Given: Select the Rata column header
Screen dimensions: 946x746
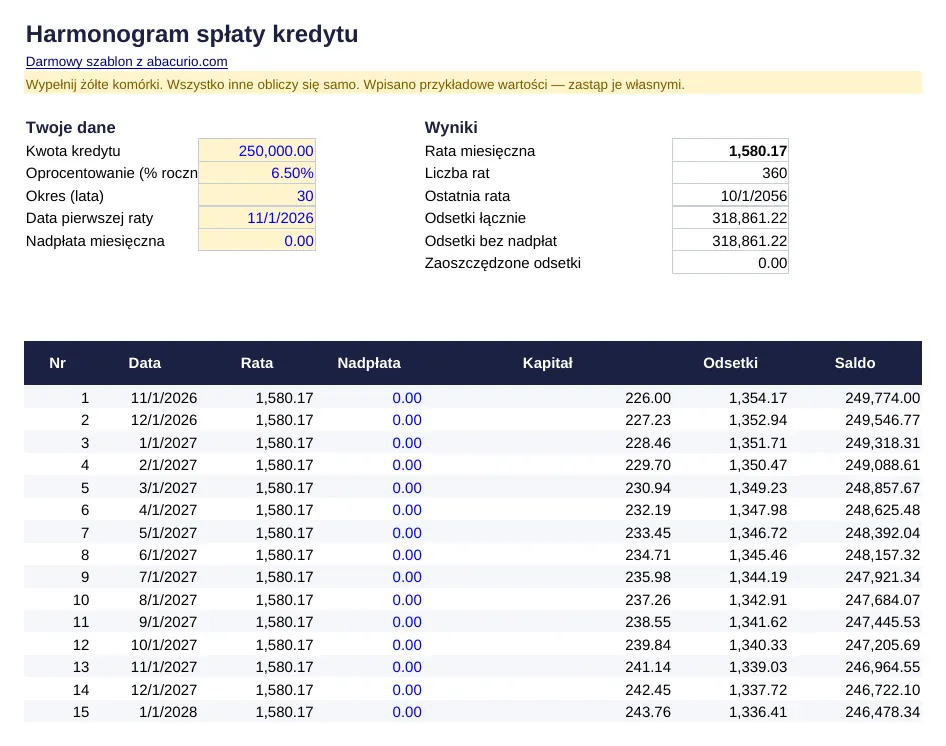Looking at the screenshot, I should (257, 363).
